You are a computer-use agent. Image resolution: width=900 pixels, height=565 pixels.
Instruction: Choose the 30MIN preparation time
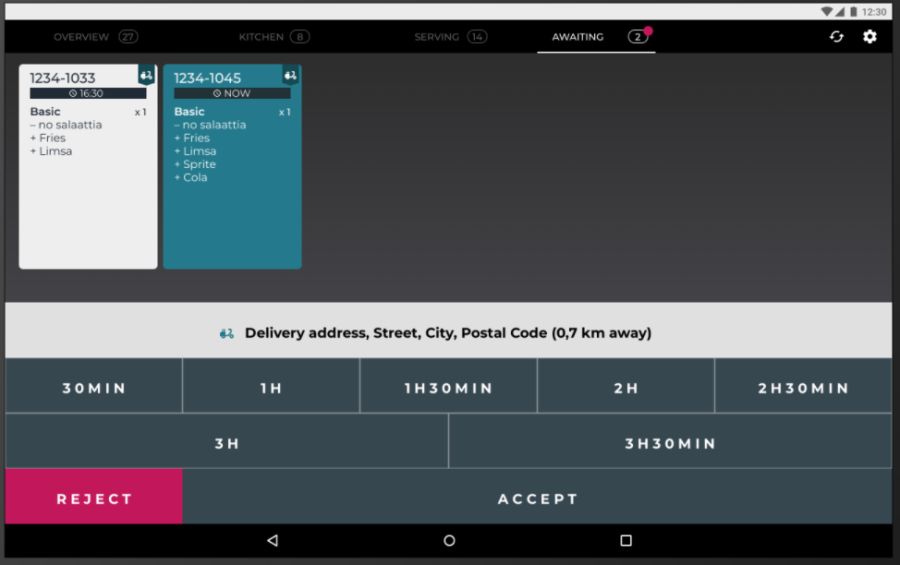tap(94, 388)
